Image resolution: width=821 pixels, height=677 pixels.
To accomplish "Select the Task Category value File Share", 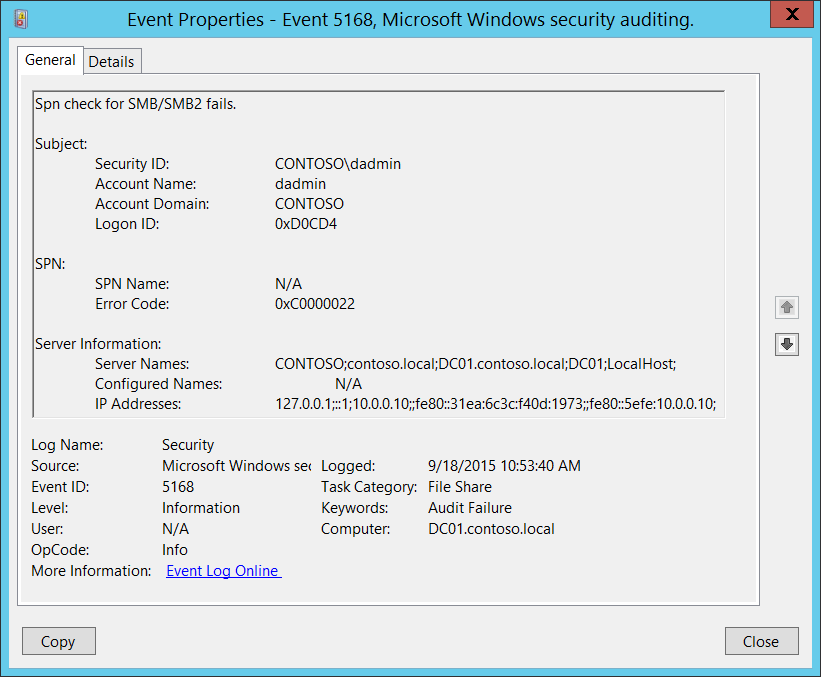I will 460,487.
